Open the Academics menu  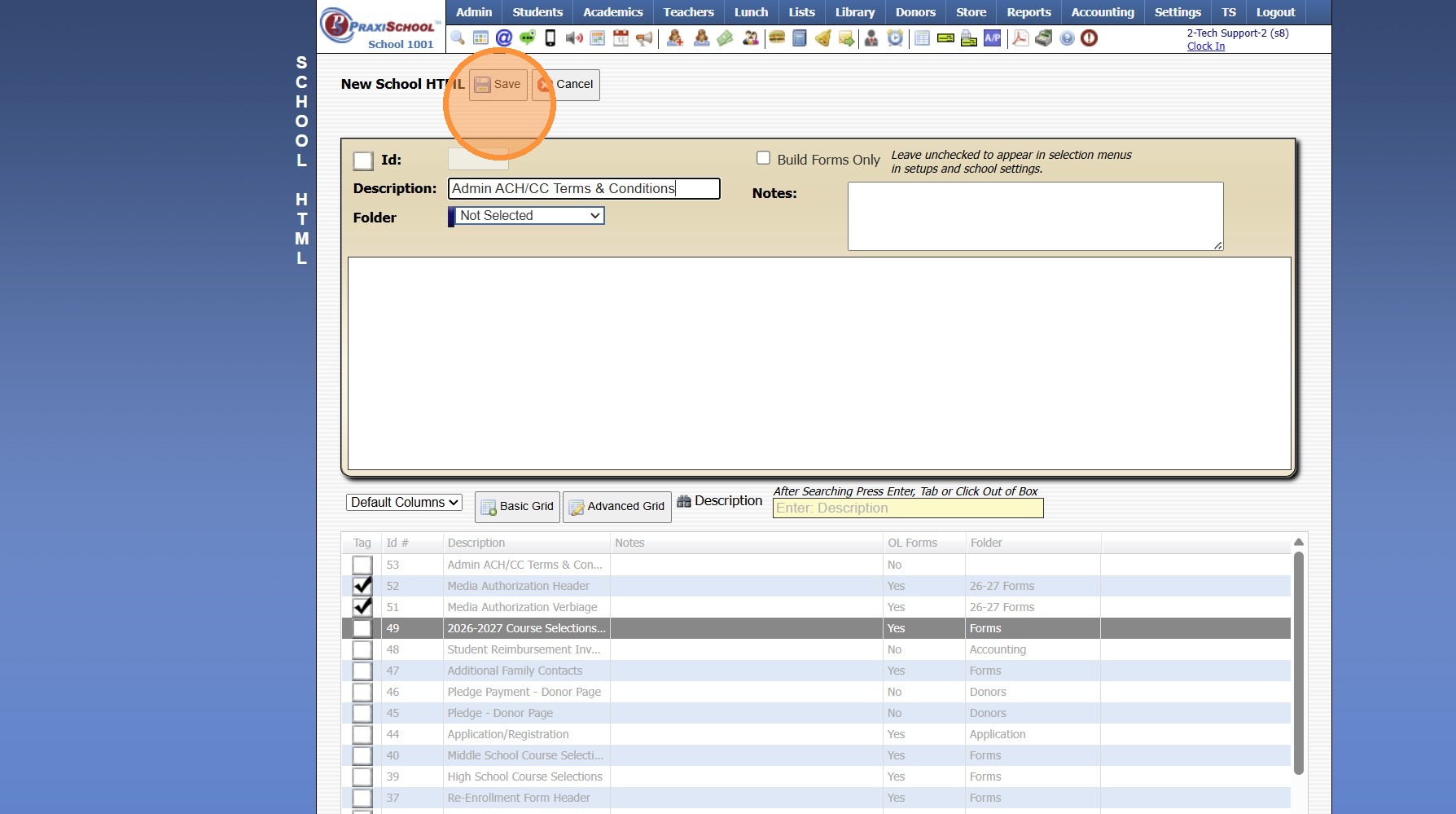coord(613,12)
